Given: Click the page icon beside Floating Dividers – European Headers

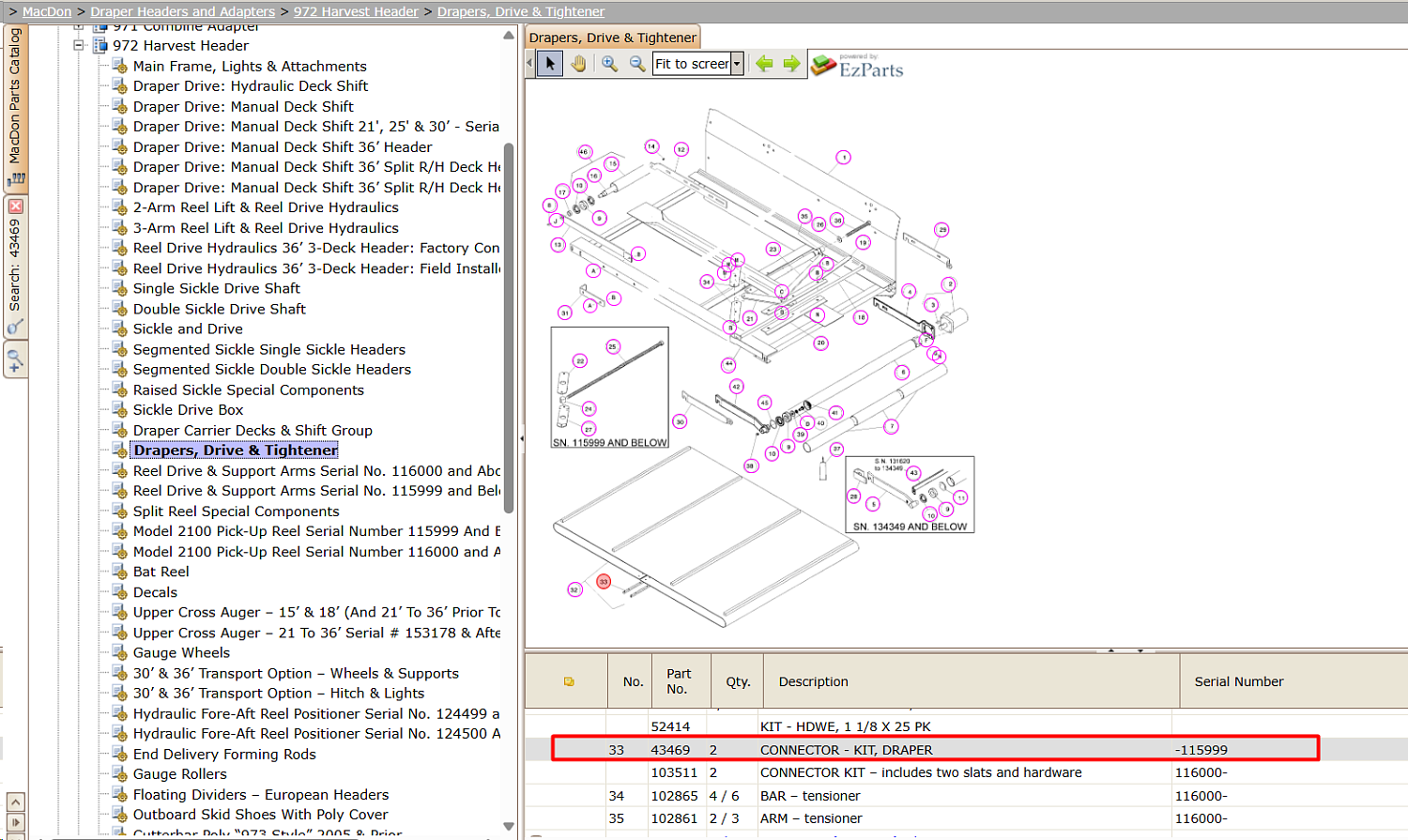Looking at the screenshot, I should point(119,794).
